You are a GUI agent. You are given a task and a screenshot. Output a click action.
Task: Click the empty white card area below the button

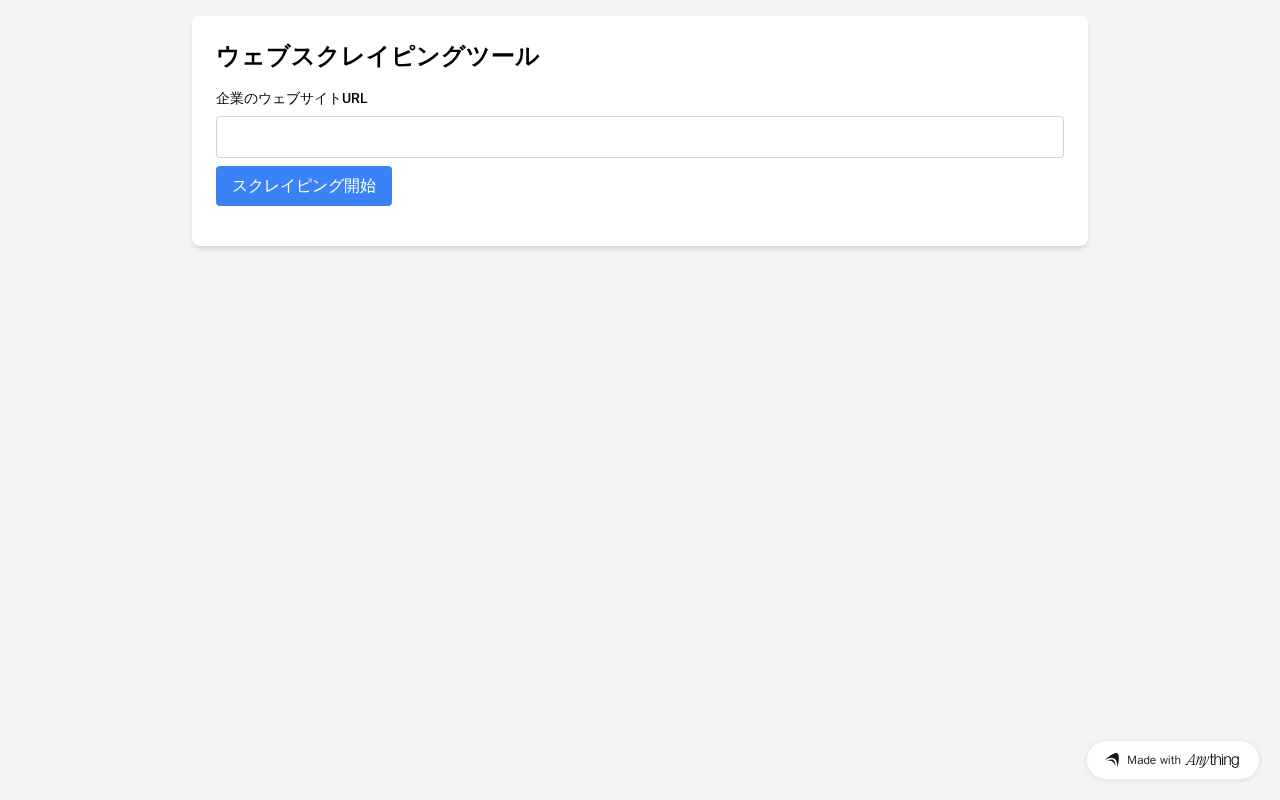[x=640, y=226]
